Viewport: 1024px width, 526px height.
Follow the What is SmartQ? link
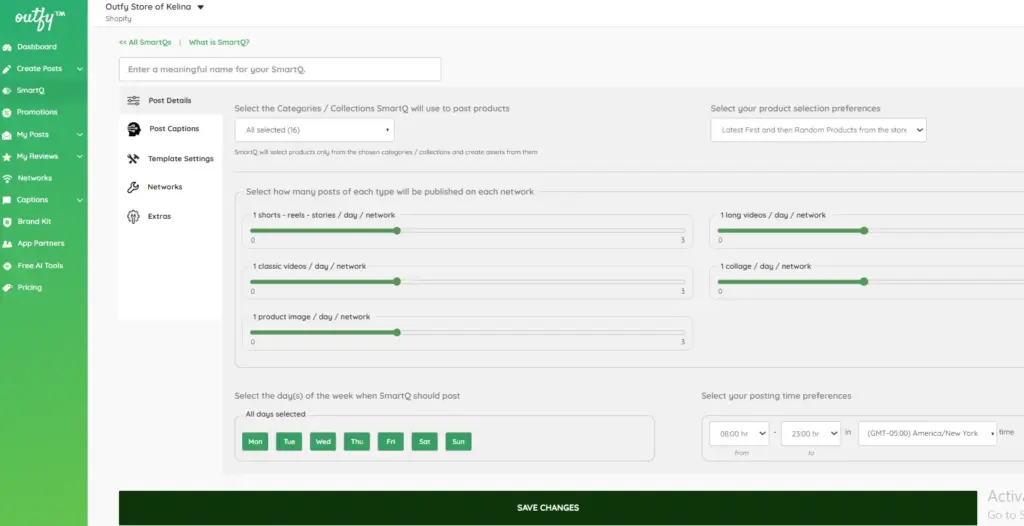pos(219,42)
